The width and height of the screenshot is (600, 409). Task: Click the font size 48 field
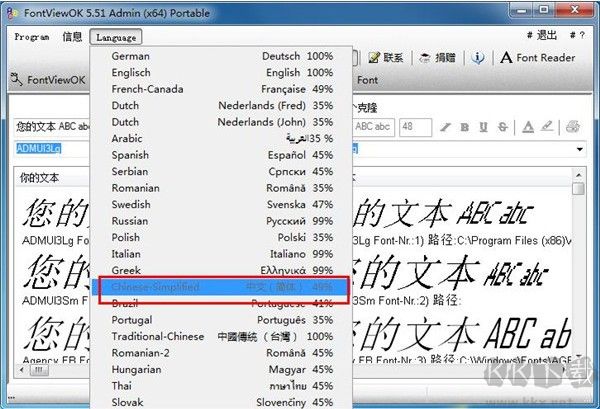point(415,127)
